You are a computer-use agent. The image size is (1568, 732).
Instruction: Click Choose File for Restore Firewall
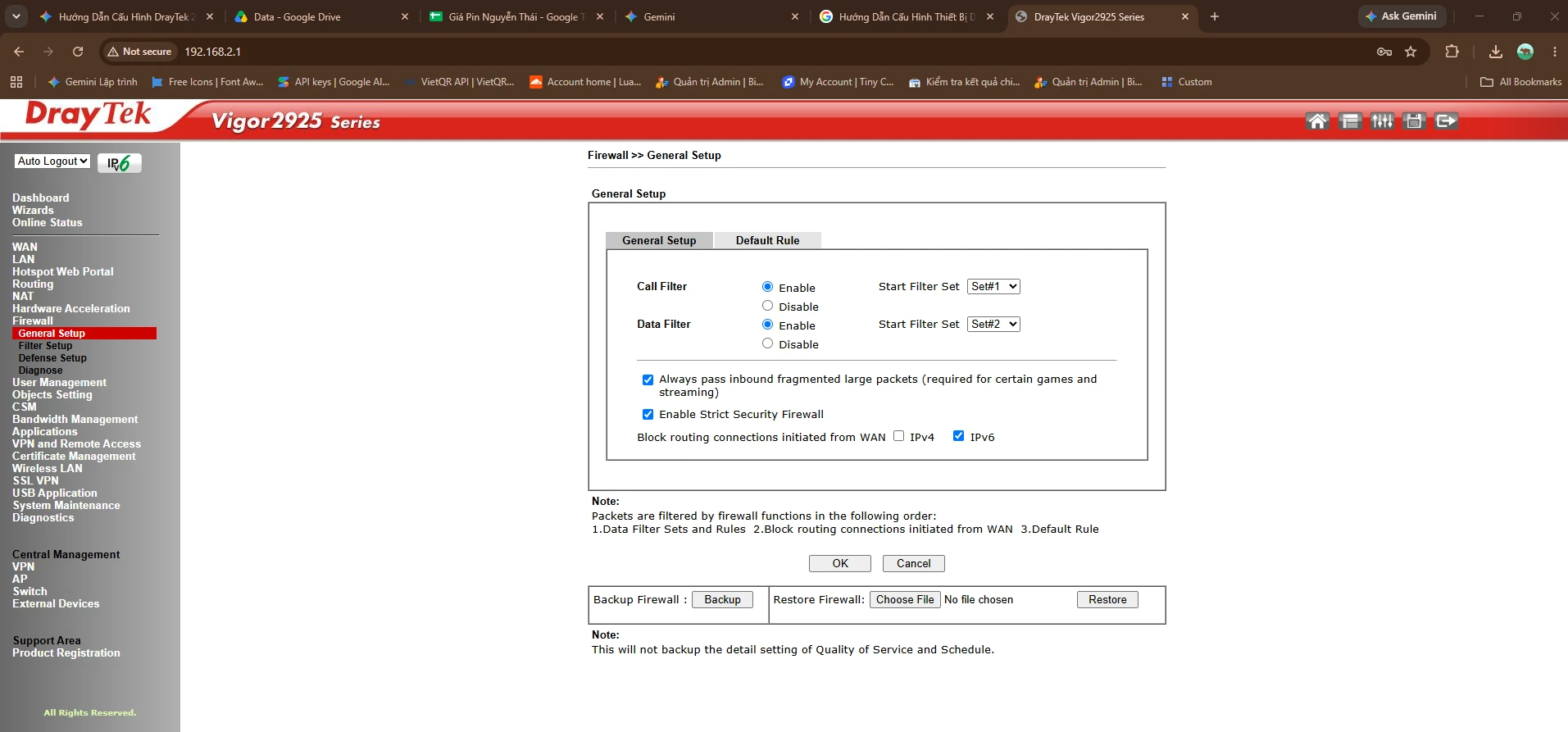(x=905, y=600)
